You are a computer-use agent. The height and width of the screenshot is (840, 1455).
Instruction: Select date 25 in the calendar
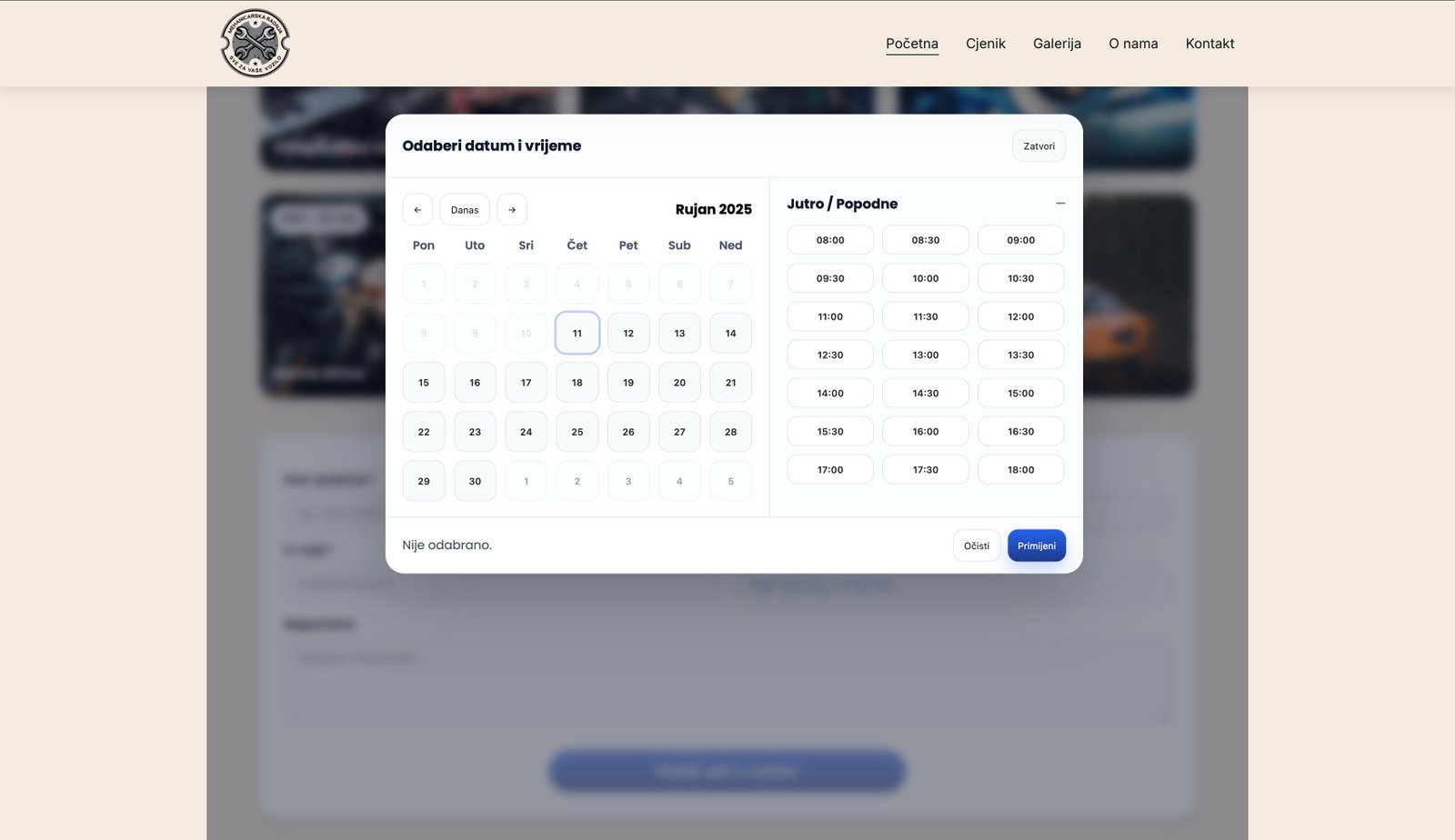click(x=577, y=431)
